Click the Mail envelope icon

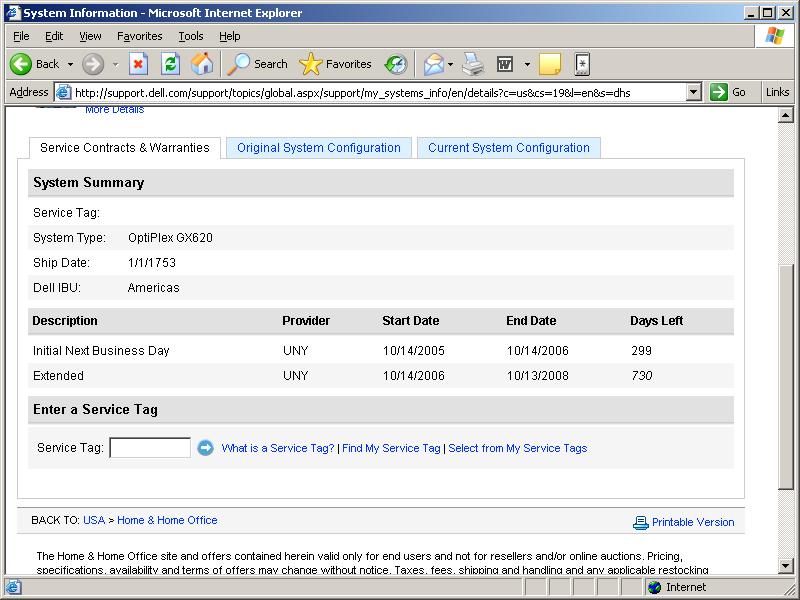[x=434, y=64]
